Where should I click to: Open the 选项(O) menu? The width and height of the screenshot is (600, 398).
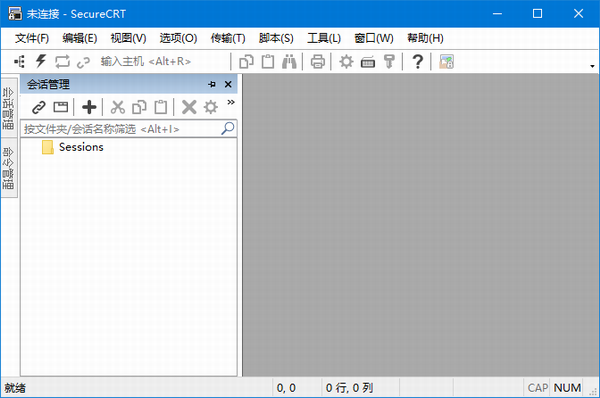[178, 38]
